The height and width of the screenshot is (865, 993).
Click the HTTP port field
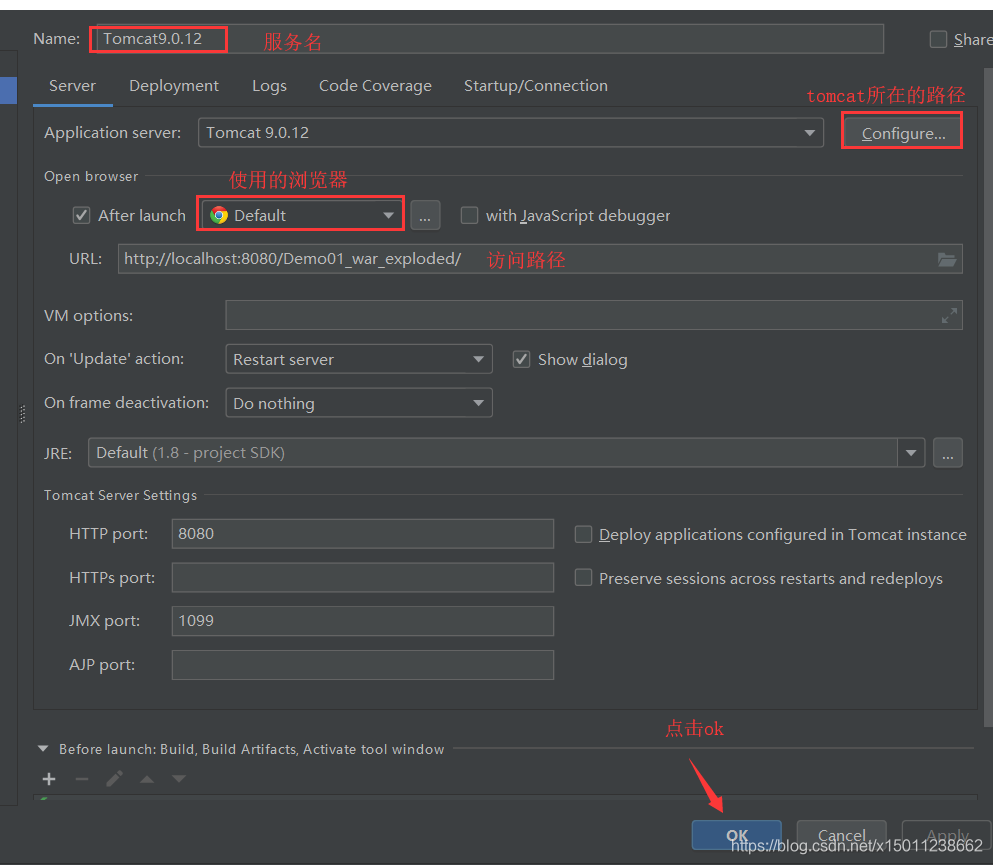pyautogui.click(x=363, y=534)
